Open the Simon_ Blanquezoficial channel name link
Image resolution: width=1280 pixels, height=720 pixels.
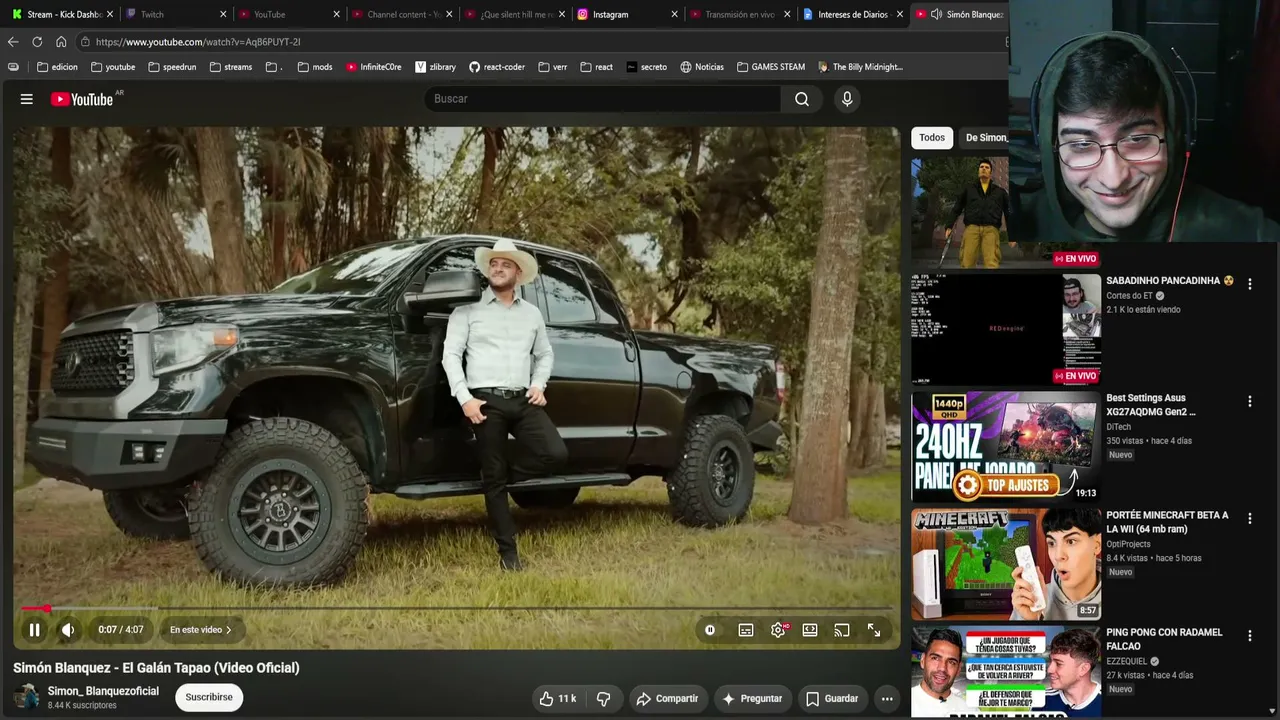point(103,691)
